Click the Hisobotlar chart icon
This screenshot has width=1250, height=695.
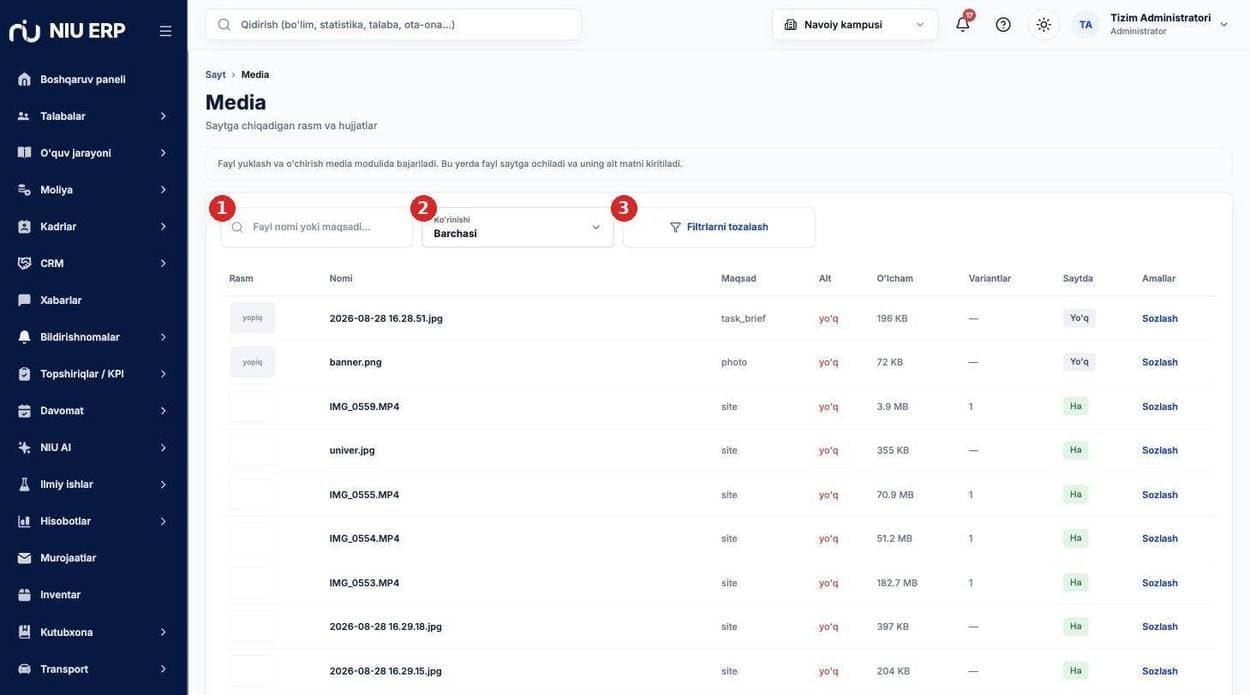(x=24, y=521)
